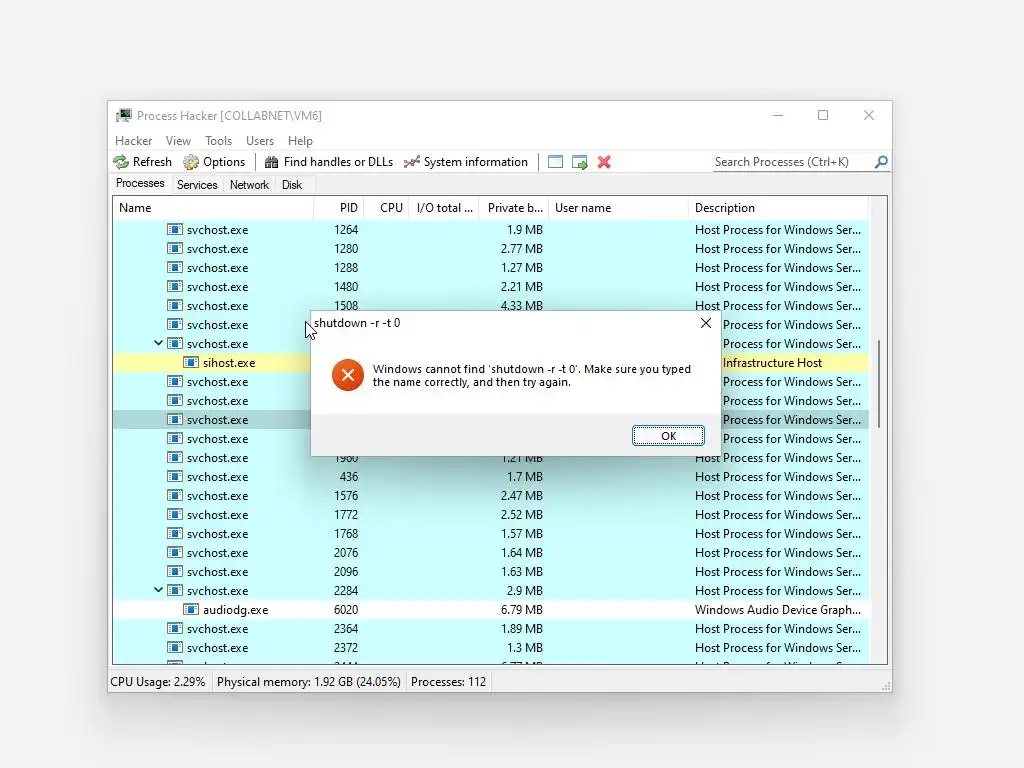Open the Tools menu
Viewport: 1024px width, 768px height.
click(218, 141)
